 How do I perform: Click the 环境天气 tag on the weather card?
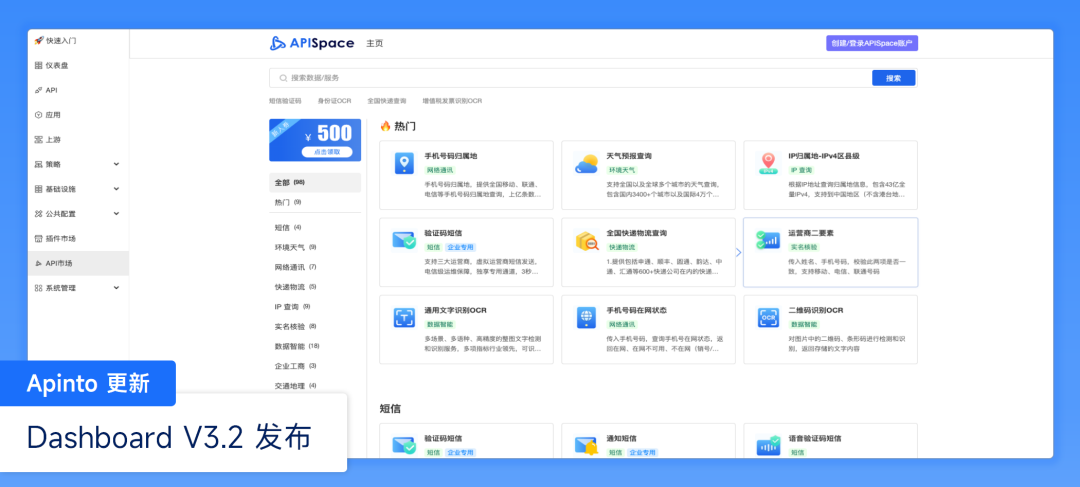622,169
